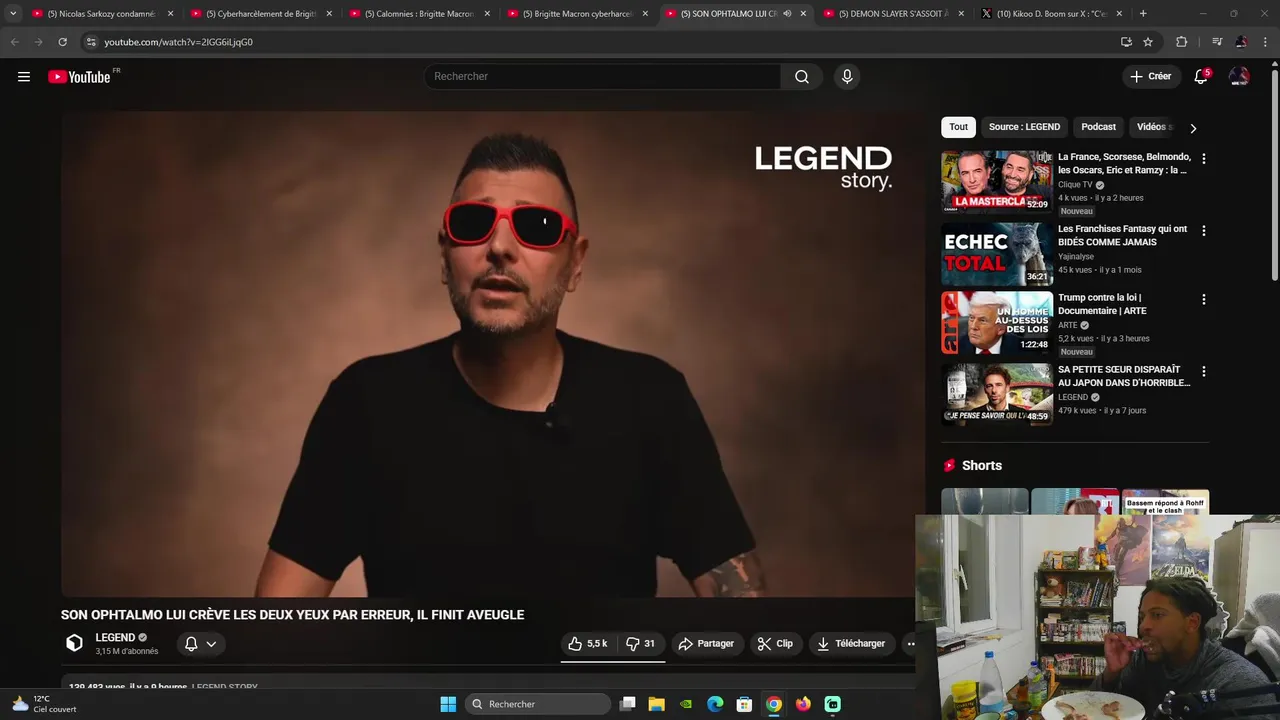
Task: Click the main video player
Action: [493, 354]
